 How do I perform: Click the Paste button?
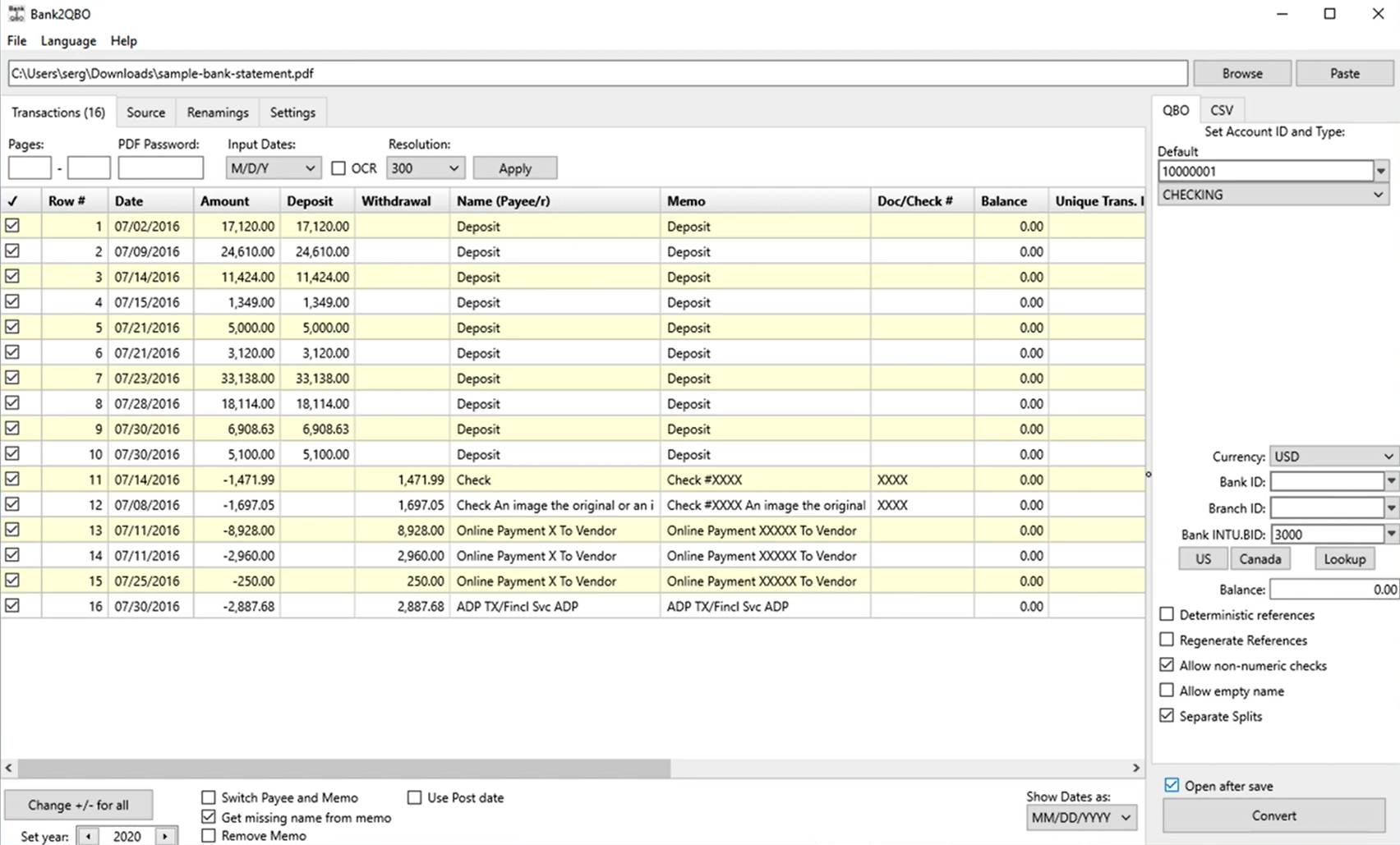tap(1345, 73)
